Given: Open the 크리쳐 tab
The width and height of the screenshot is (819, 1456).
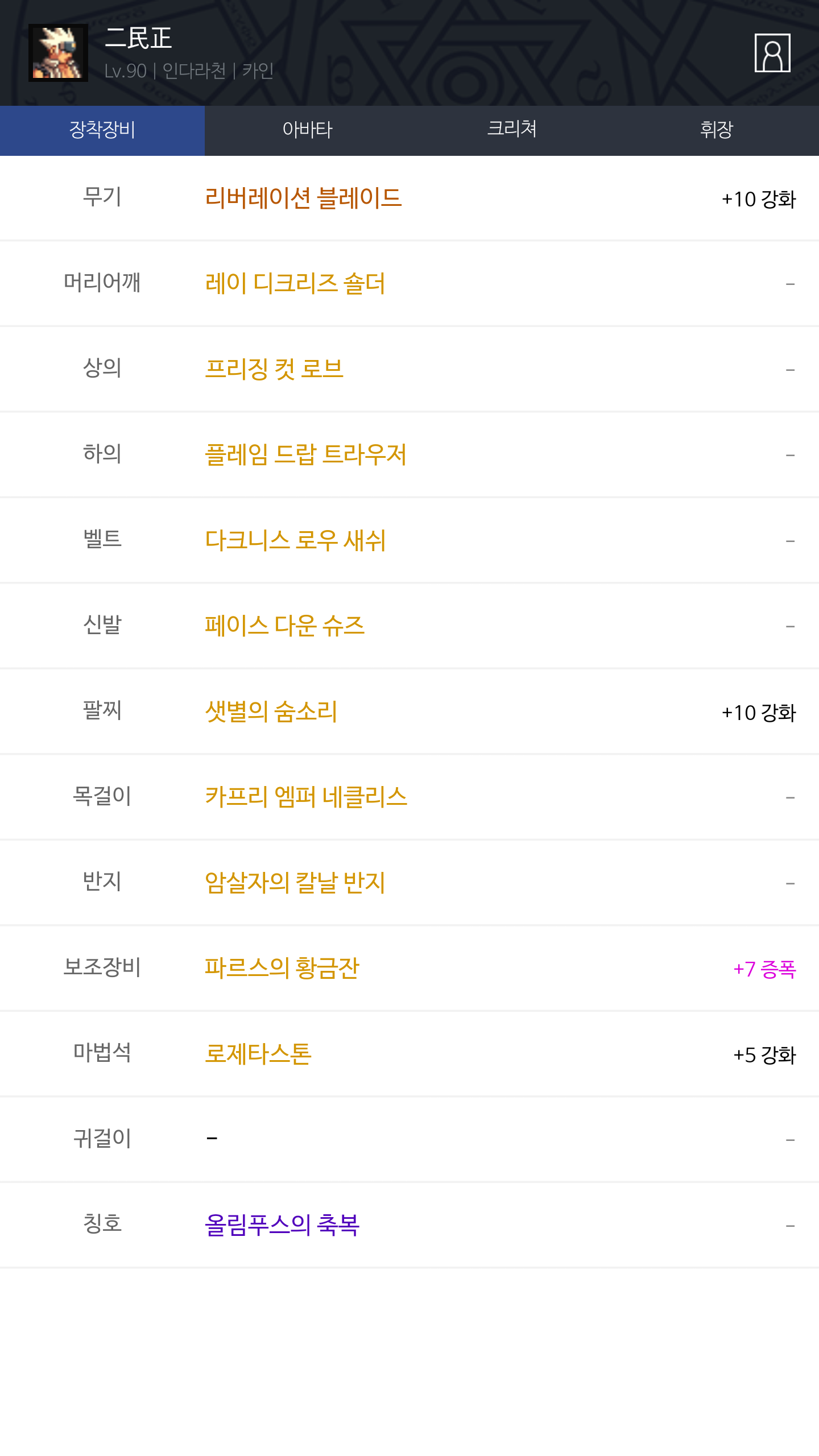Looking at the screenshot, I should coord(512,130).
